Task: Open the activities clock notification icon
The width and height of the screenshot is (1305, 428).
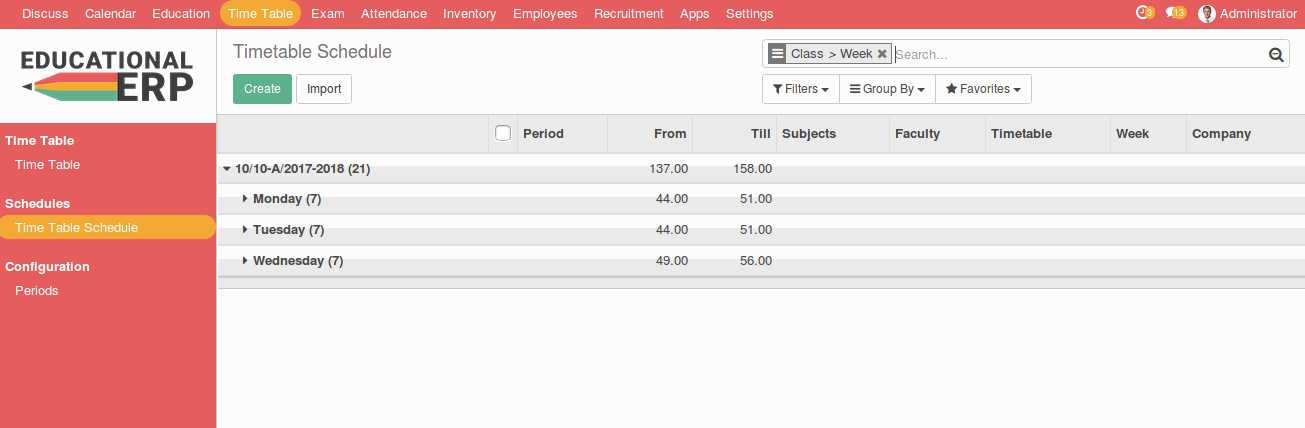Action: click(1143, 13)
